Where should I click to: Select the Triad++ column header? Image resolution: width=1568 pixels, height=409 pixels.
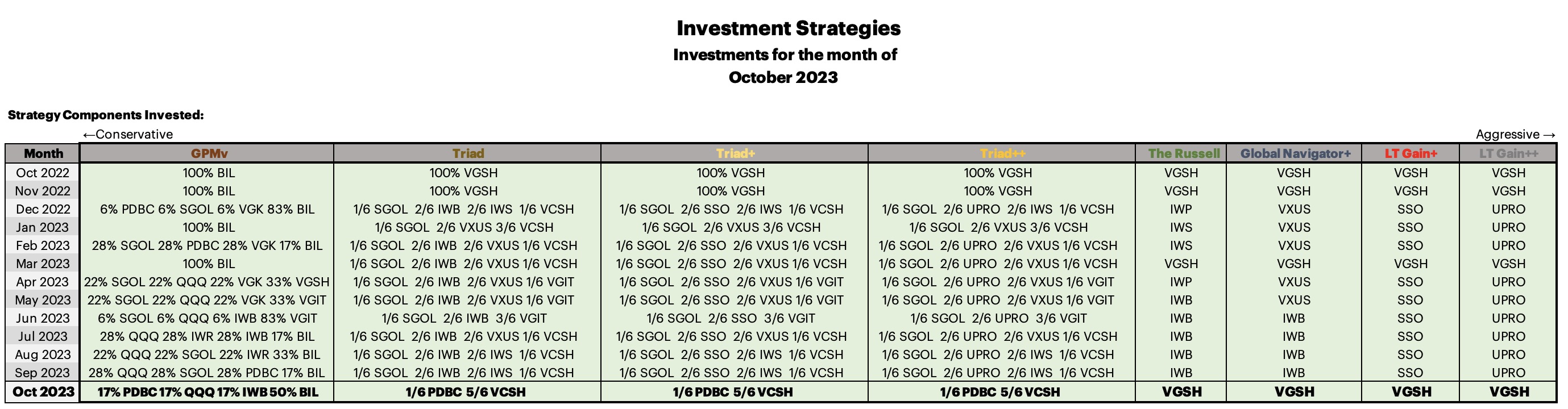[1002, 153]
